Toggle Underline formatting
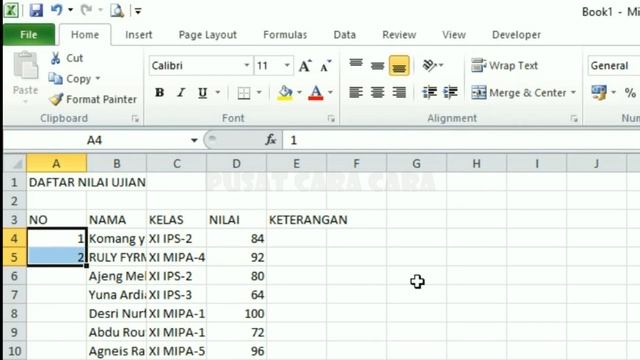The height and width of the screenshot is (360, 640). pos(202,93)
